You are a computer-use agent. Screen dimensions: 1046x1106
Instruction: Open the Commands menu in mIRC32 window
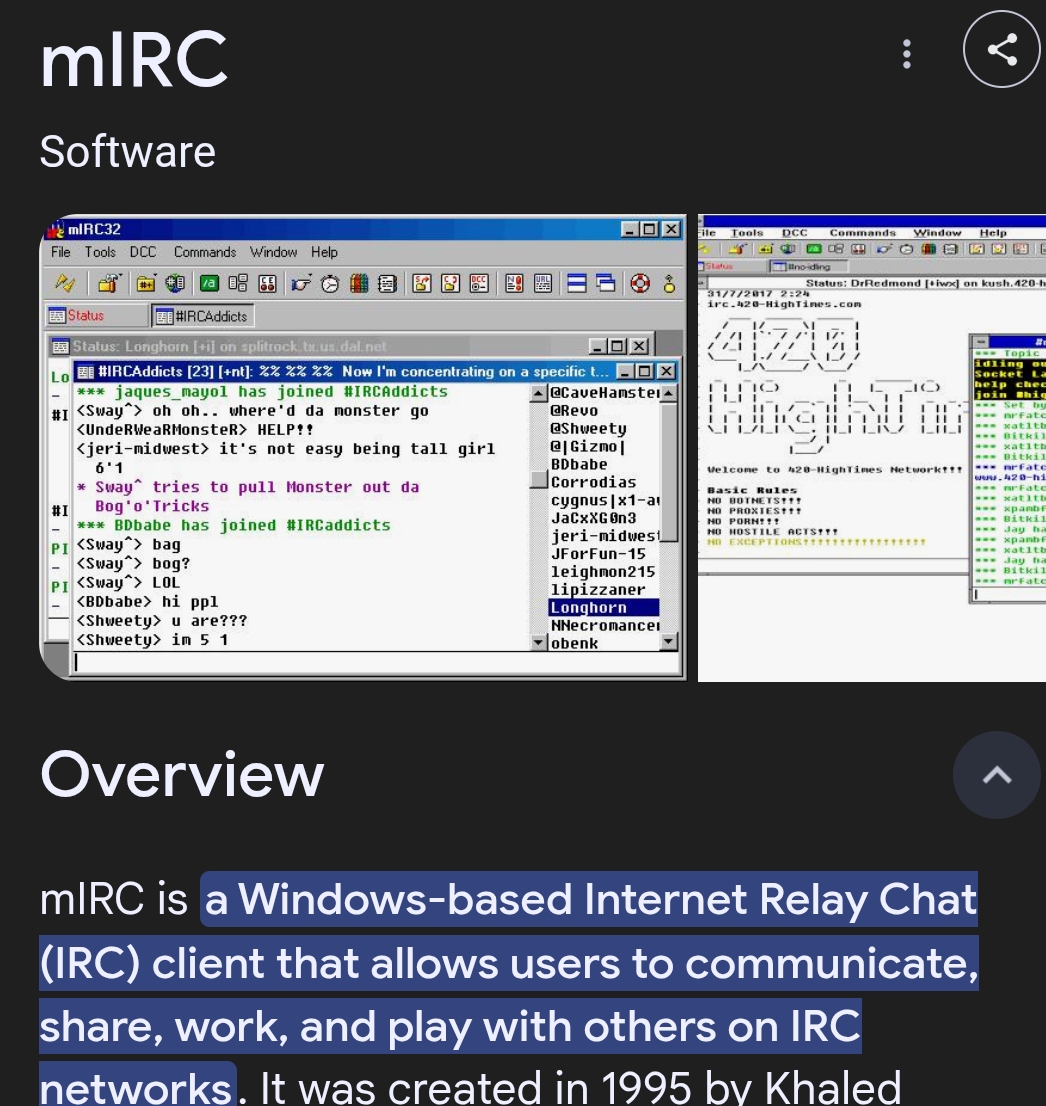[204, 252]
